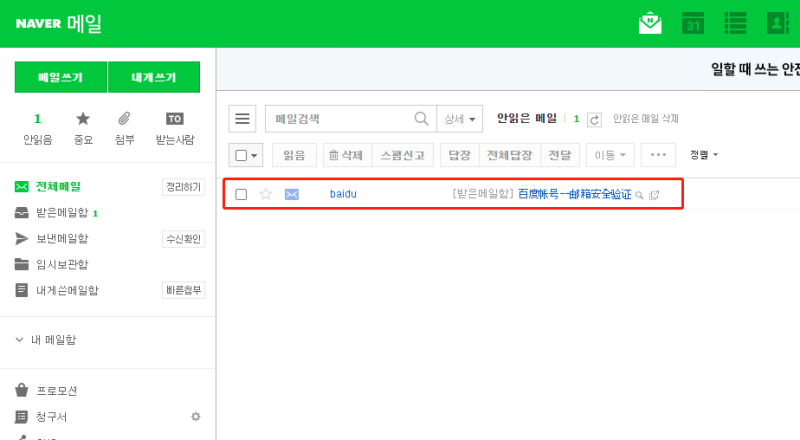
Task: Show unread mail via 안읽음 counter
Action: pyautogui.click(x=37, y=129)
